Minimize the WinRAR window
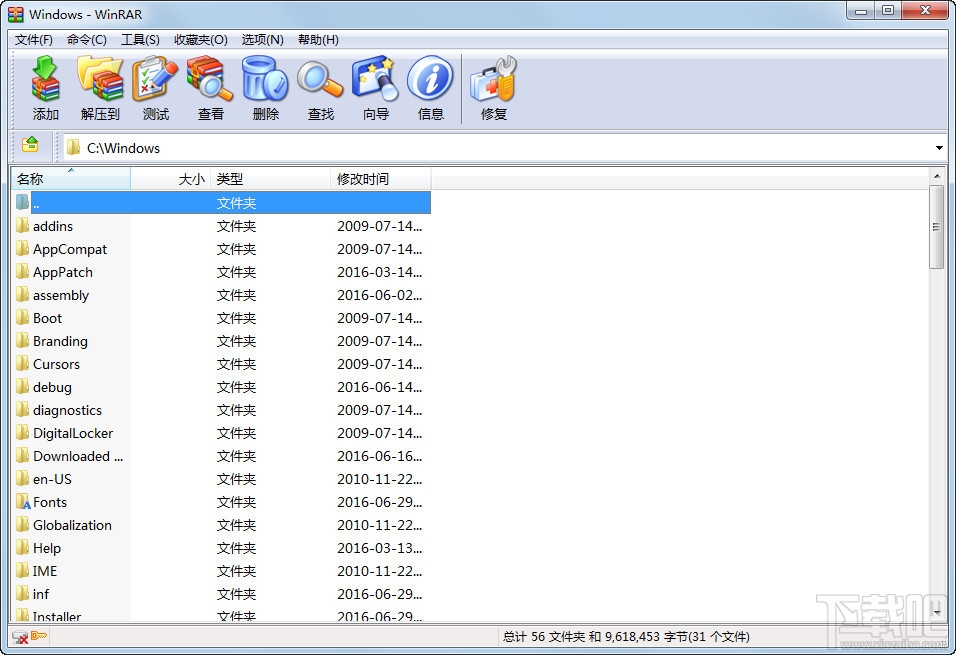 pyautogui.click(x=861, y=10)
